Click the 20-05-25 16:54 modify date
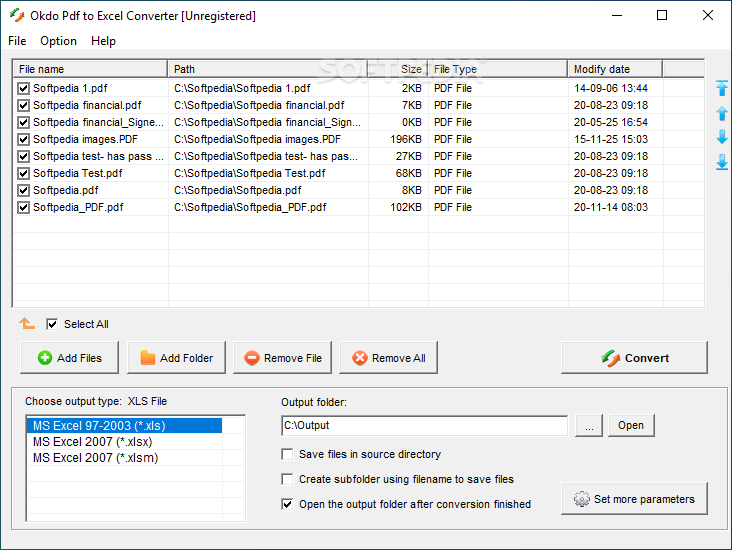This screenshot has height=550, width=732. tap(611, 122)
